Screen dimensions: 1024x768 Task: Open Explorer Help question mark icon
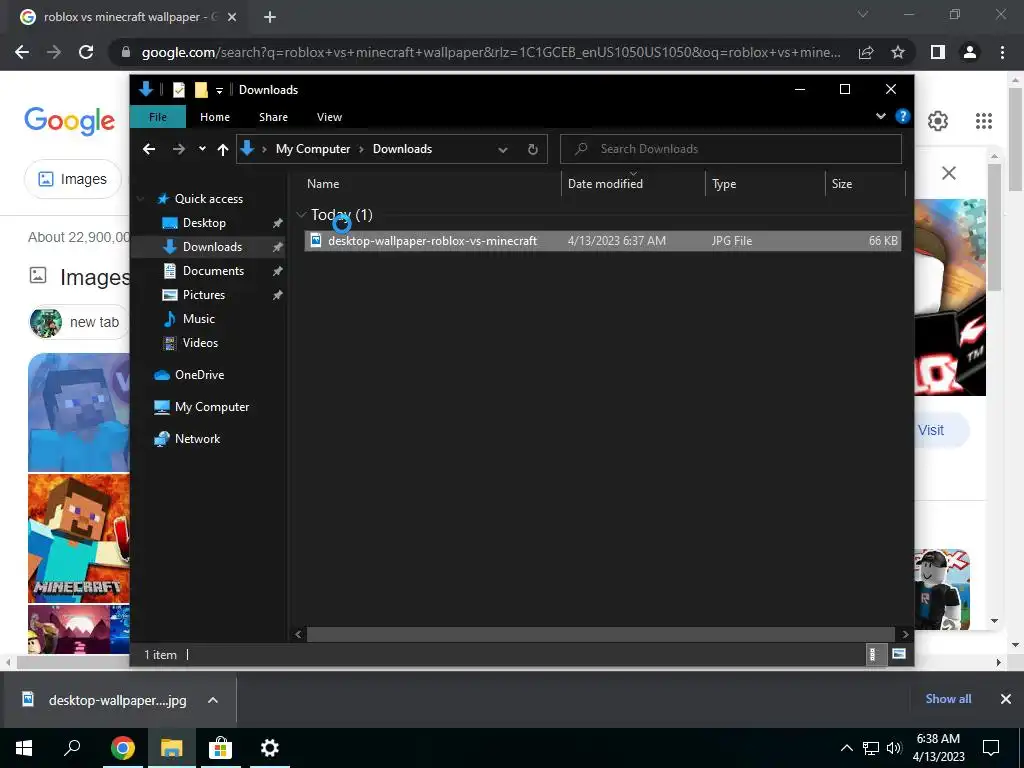pos(903,116)
